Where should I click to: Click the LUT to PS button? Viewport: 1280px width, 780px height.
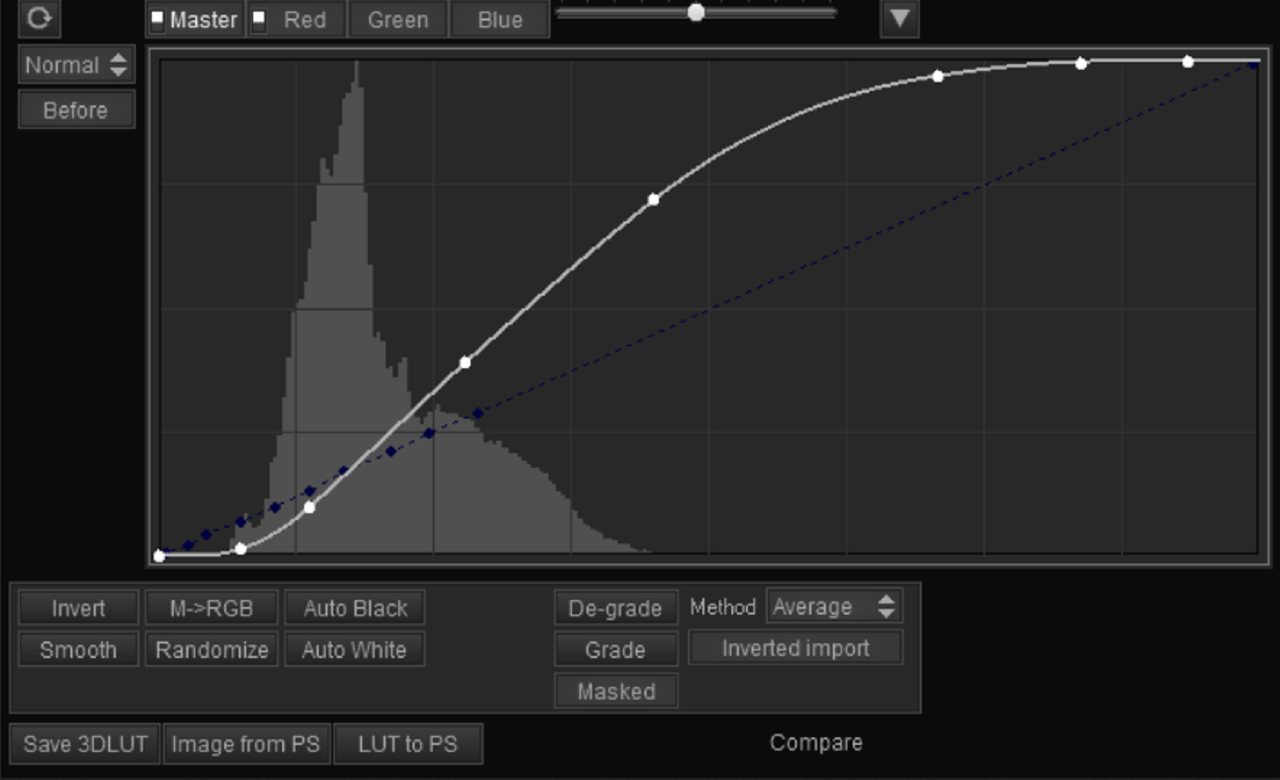point(408,744)
